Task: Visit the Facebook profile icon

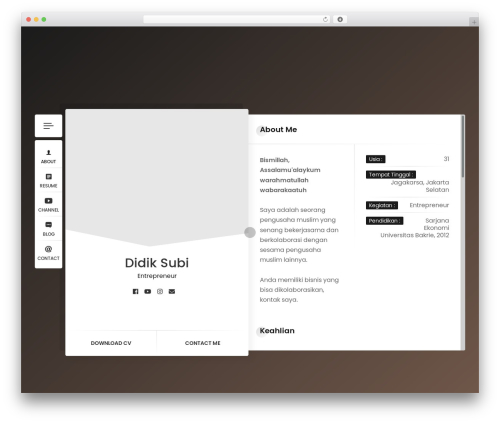Action: pyautogui.click(x=135, y=291)
